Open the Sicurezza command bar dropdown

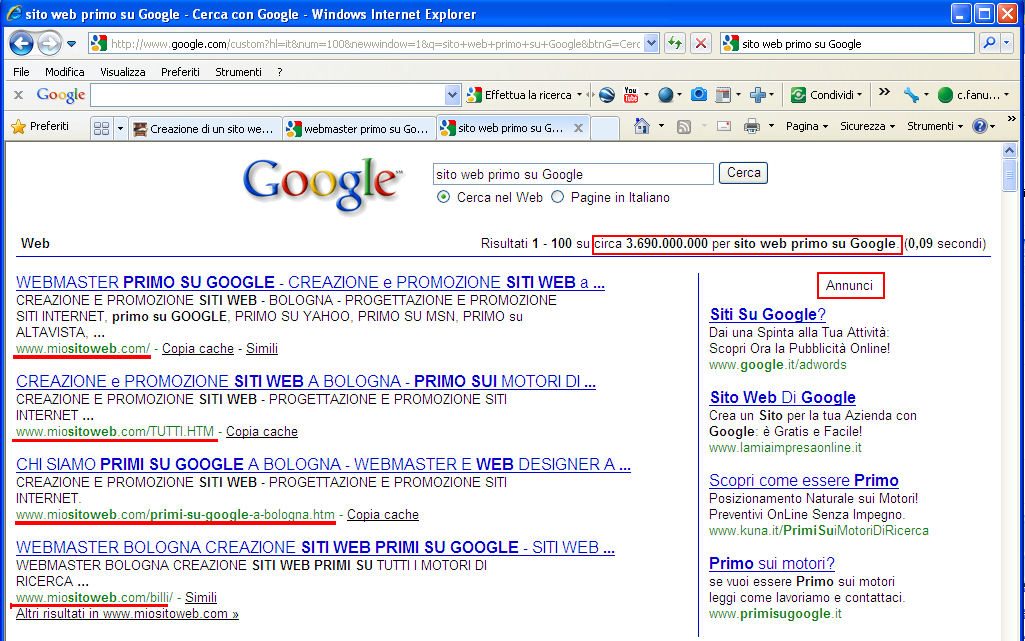[x=867, y=126]
